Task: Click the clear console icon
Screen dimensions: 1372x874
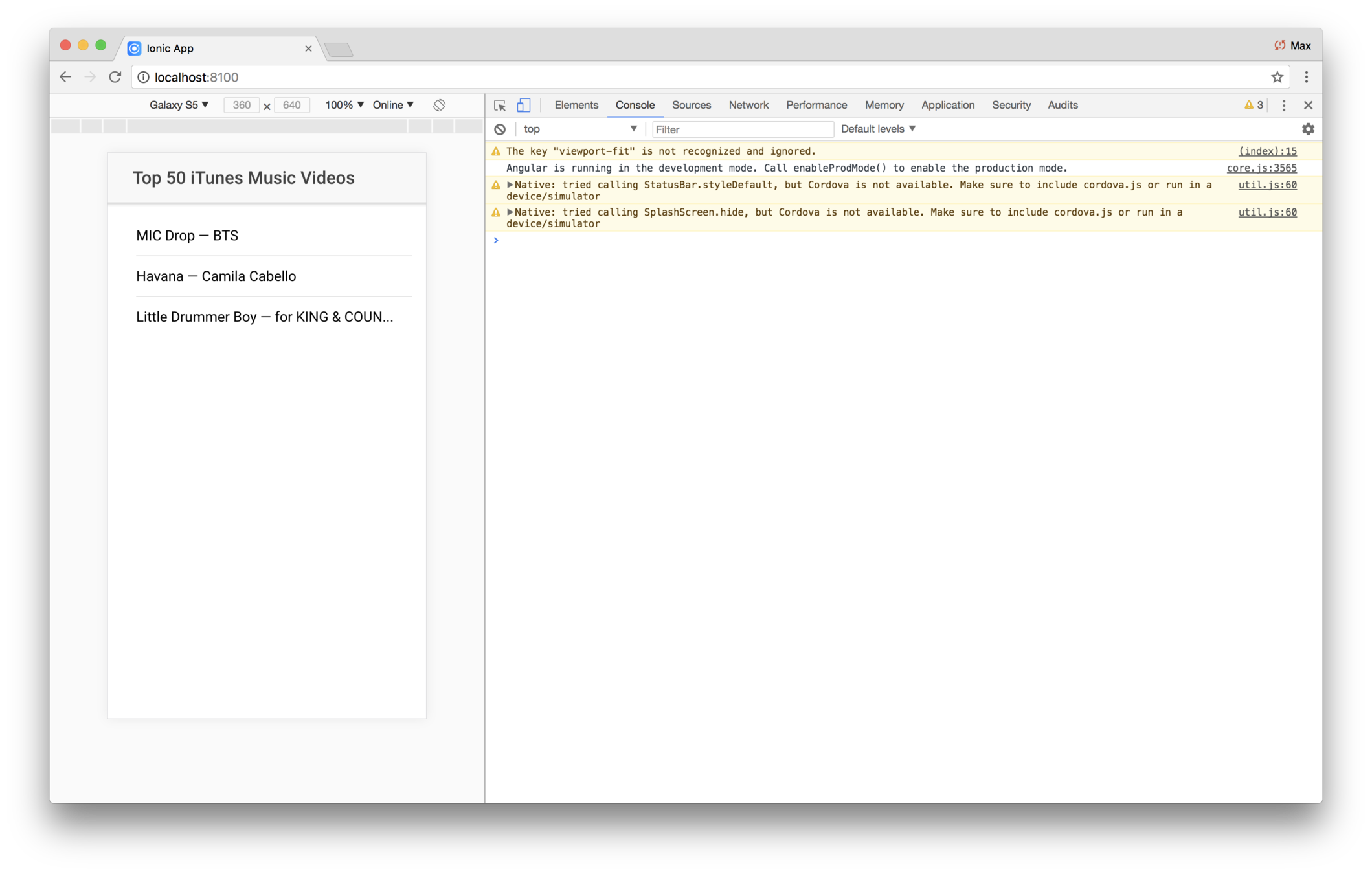Action: coord(500,129)
